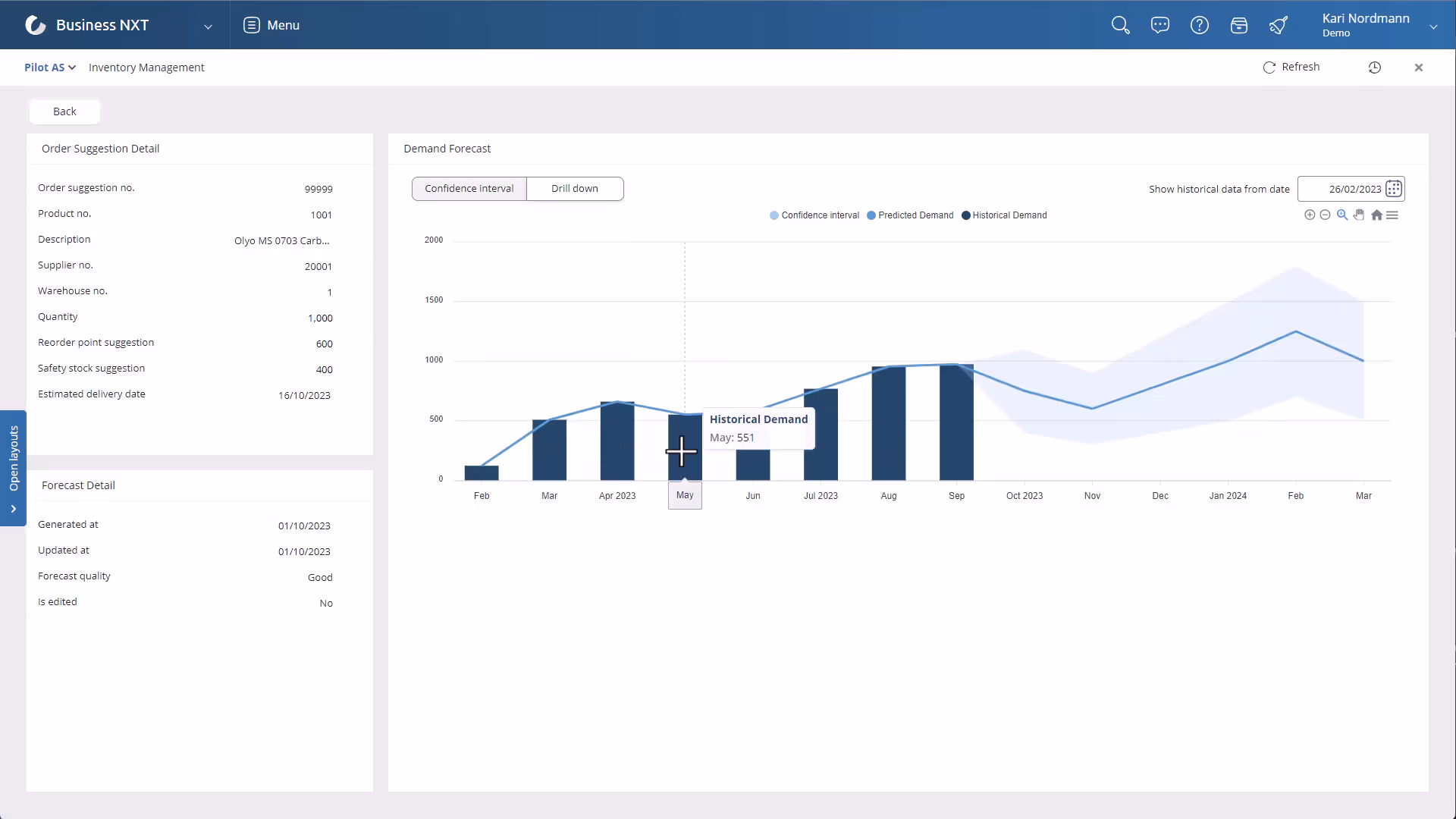Click the Refresh button
The image size is (1456, 819).
pos(1291,67)
